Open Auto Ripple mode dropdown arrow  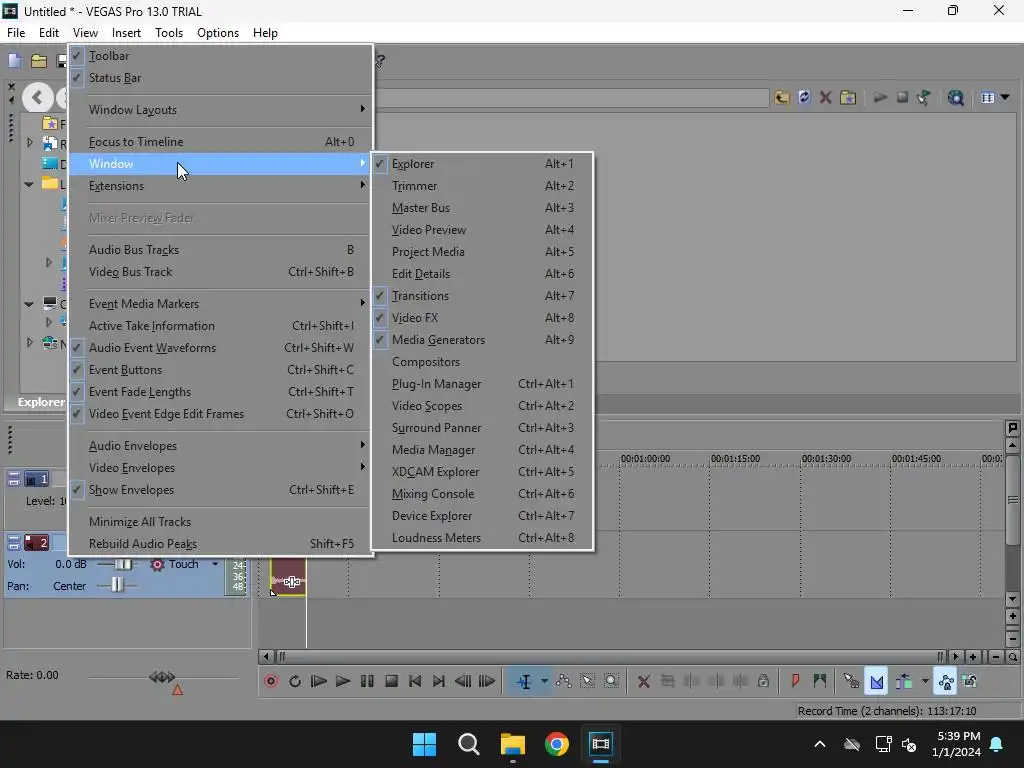(x=925, y=681)
